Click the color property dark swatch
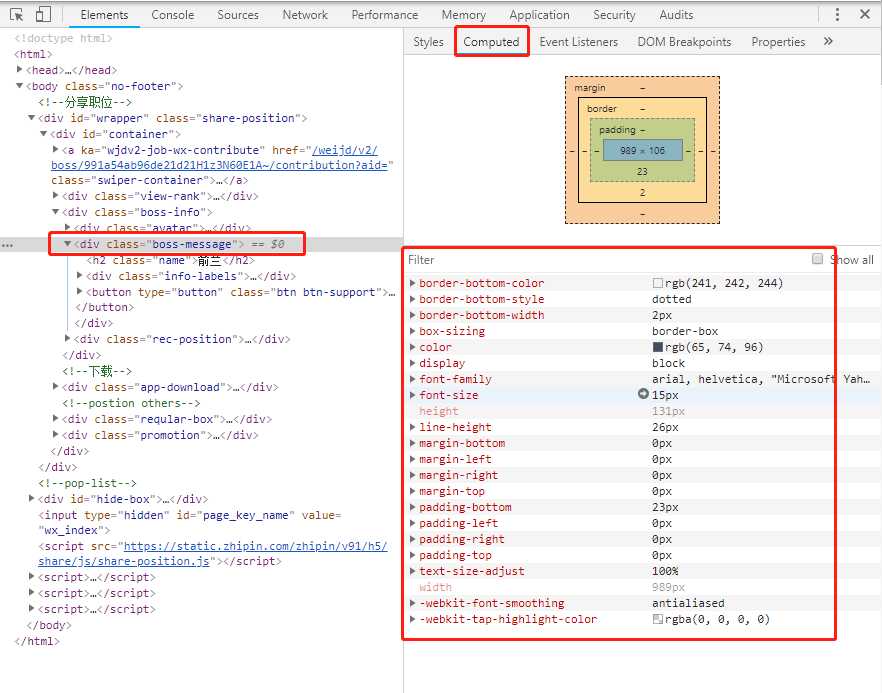Image resolution: width=882 pixels, height=693 pixels. [658, 347]
